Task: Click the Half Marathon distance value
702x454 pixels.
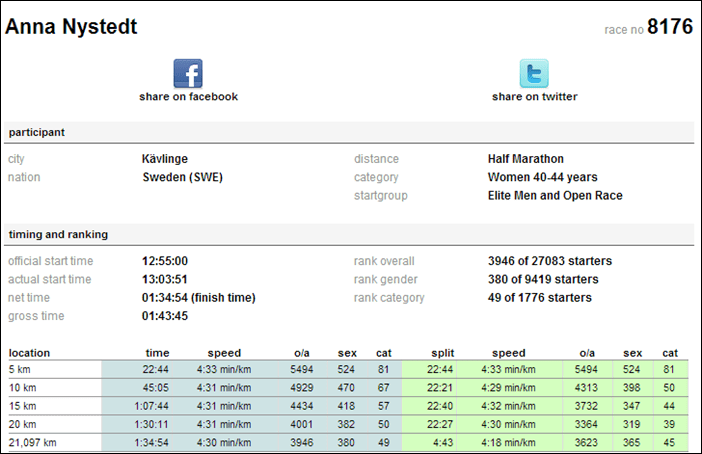Action: [525, 159]
